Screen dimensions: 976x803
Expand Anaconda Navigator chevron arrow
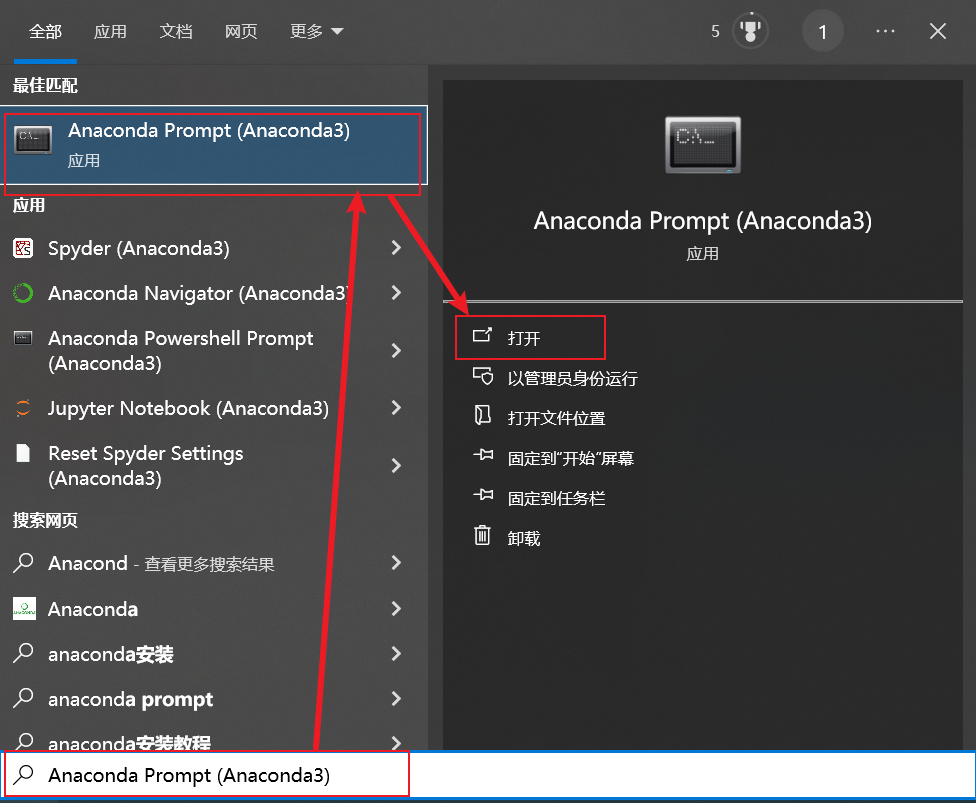(396, 293)
